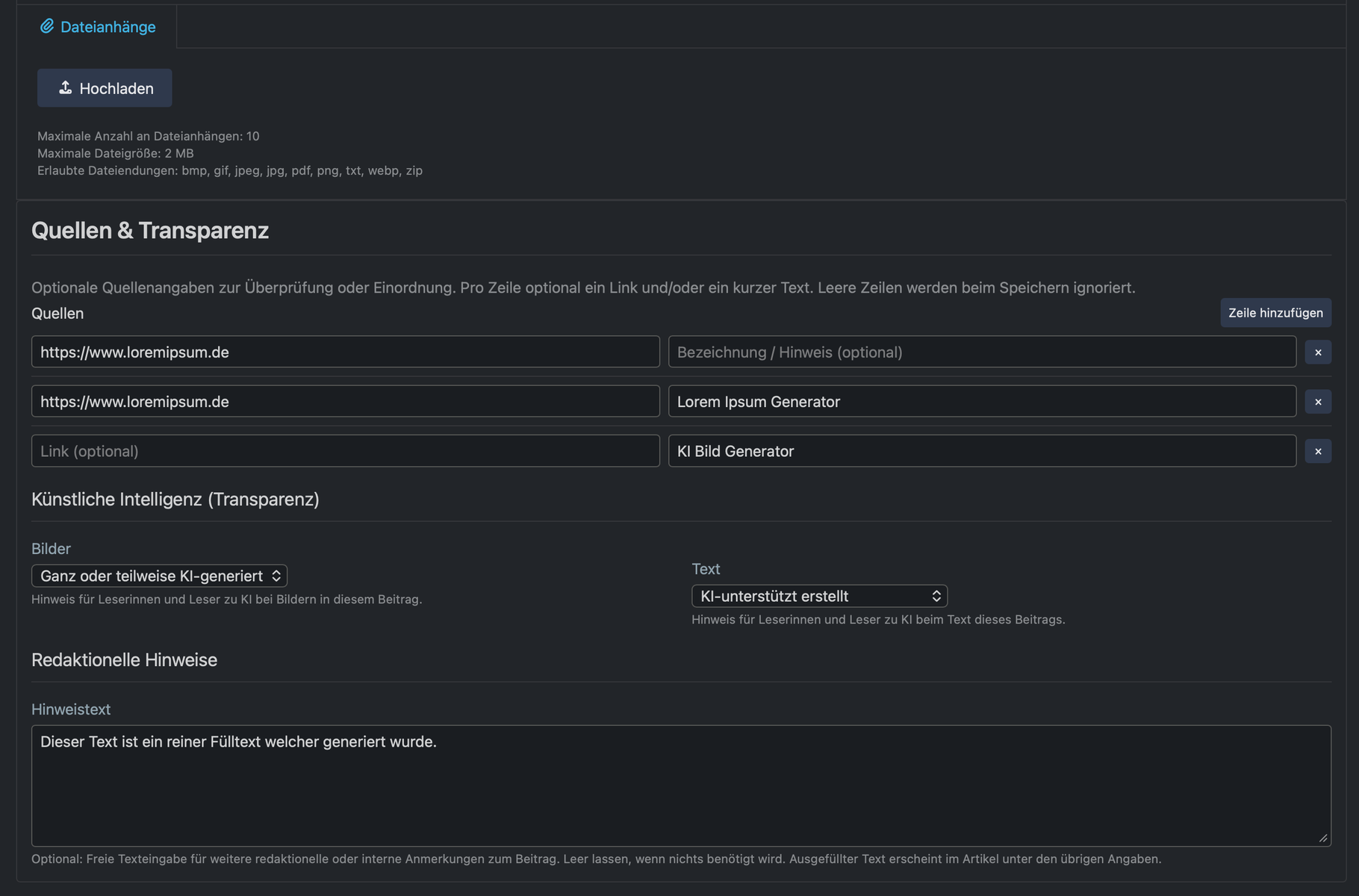Click the chevron arrows on the Bilder select

pyautogui.click(x=276, y=576)
